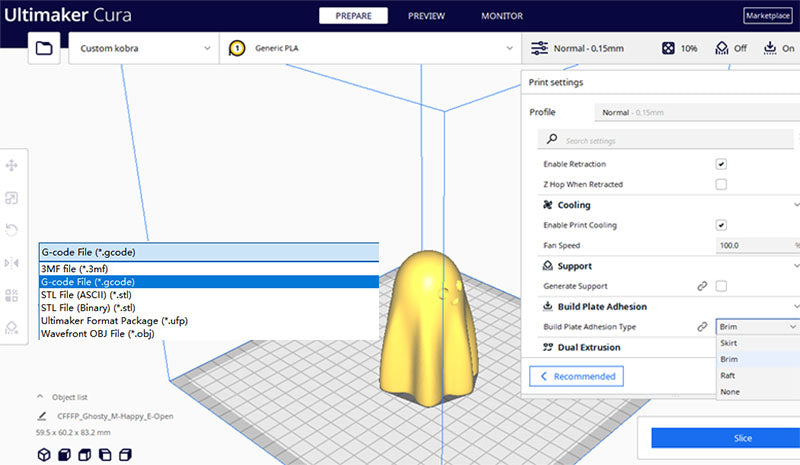Click the Recommended button
The image size is (800, 465).
coord(576,376)
